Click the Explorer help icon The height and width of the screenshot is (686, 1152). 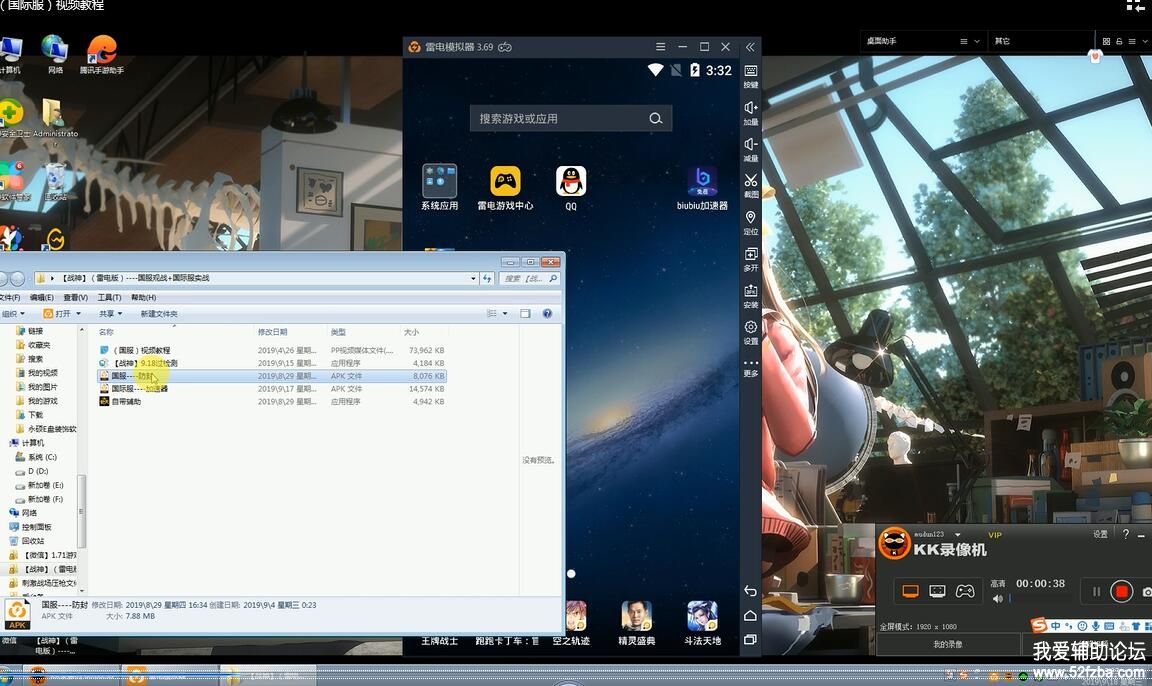tap(547, 314)
